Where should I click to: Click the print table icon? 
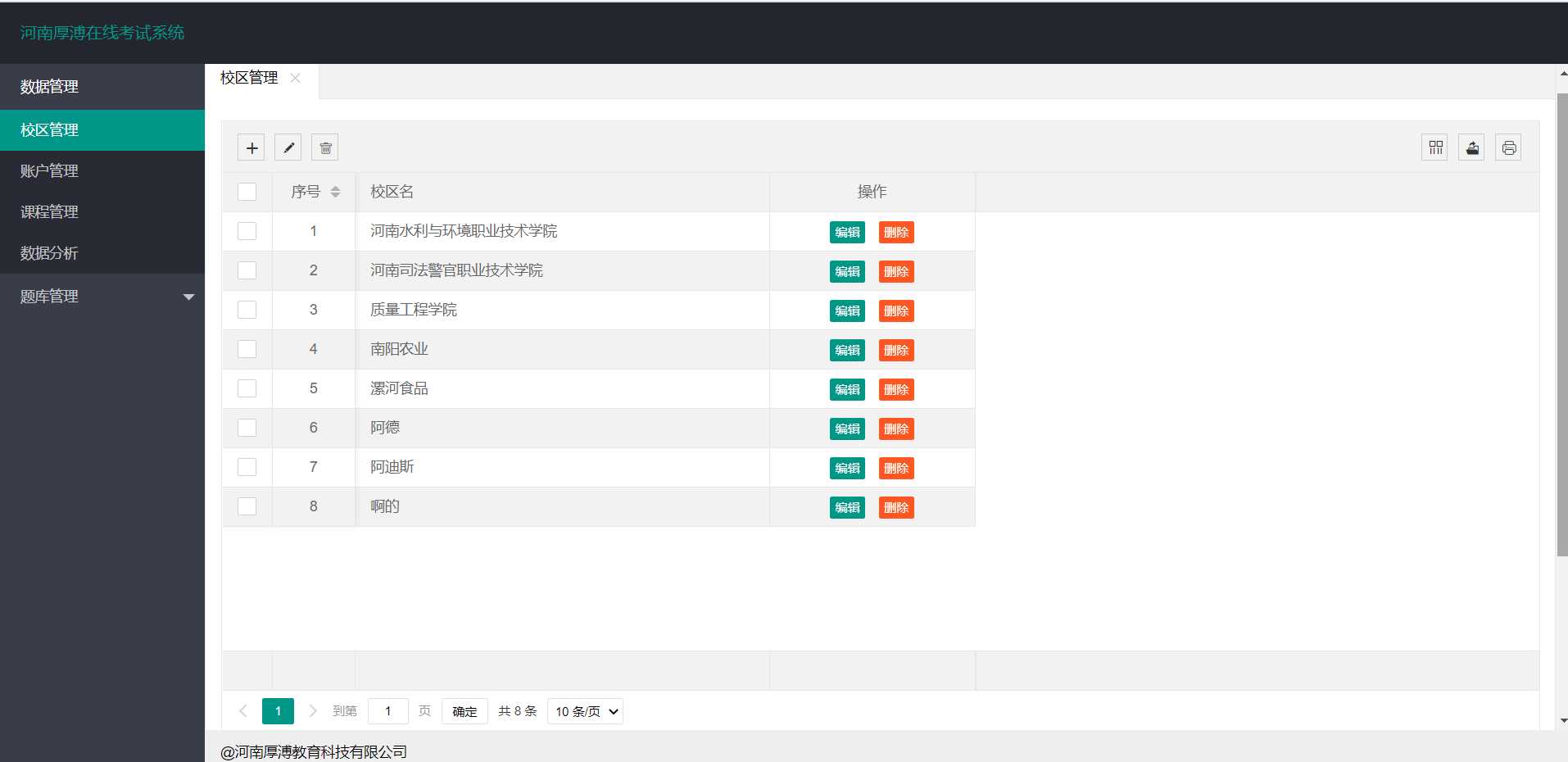tap(1509, 147)
